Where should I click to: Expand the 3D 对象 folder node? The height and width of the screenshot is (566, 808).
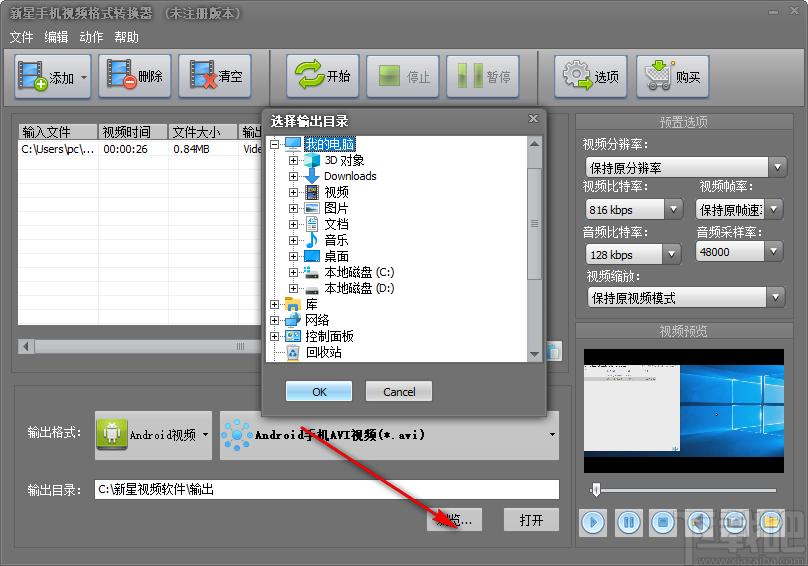(x=293, y=160)
